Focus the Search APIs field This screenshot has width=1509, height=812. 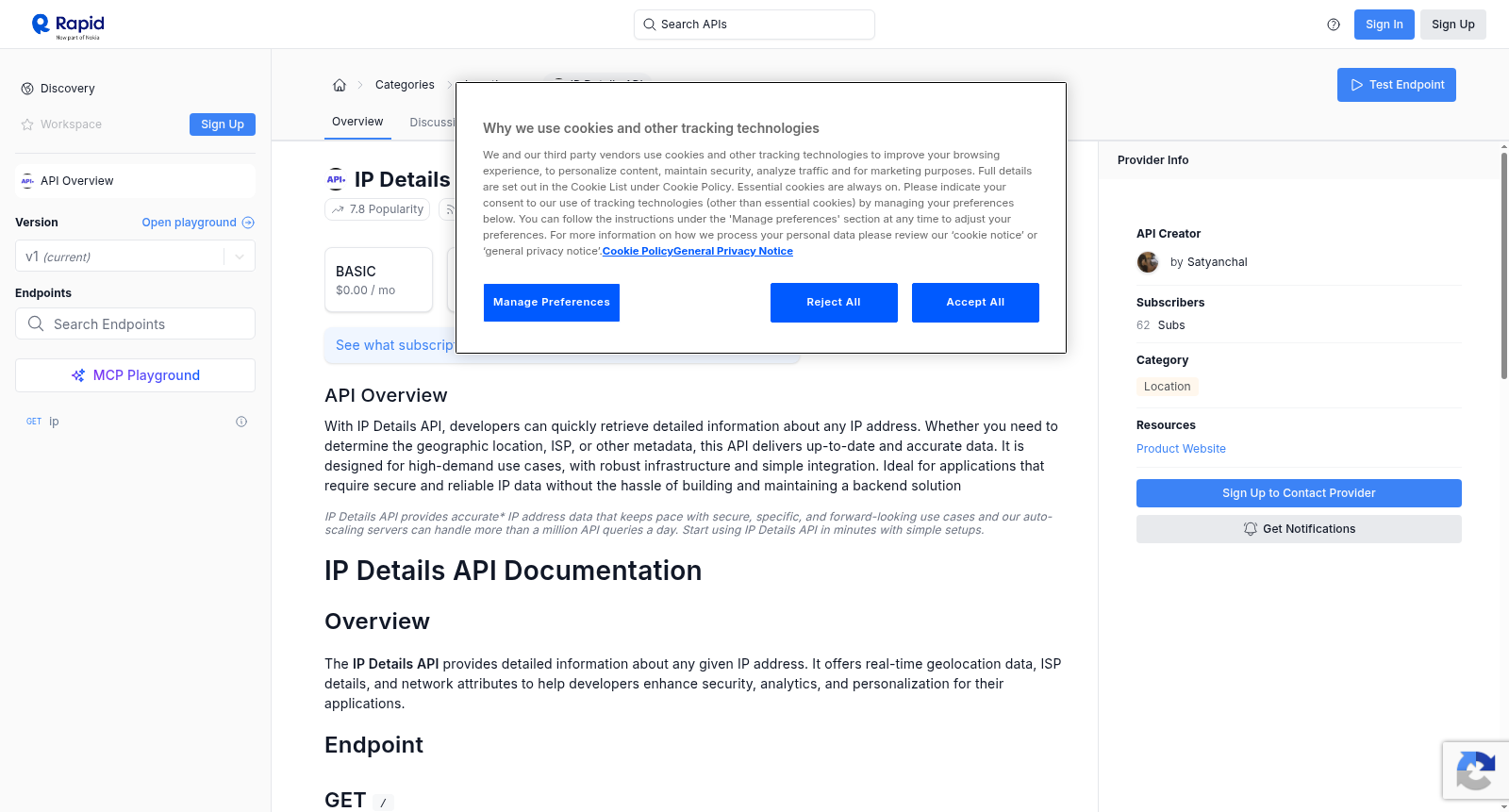[x=754, y=25]
